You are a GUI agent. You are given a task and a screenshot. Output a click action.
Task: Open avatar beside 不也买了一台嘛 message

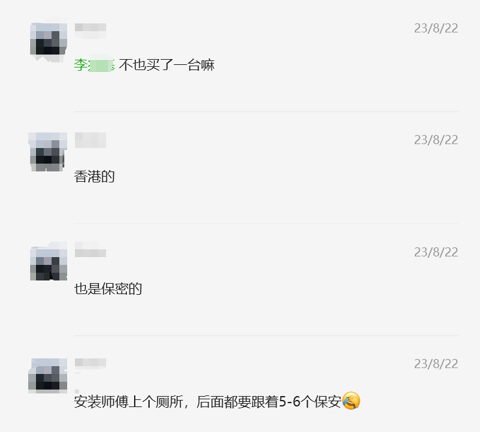tap(49, 42)
